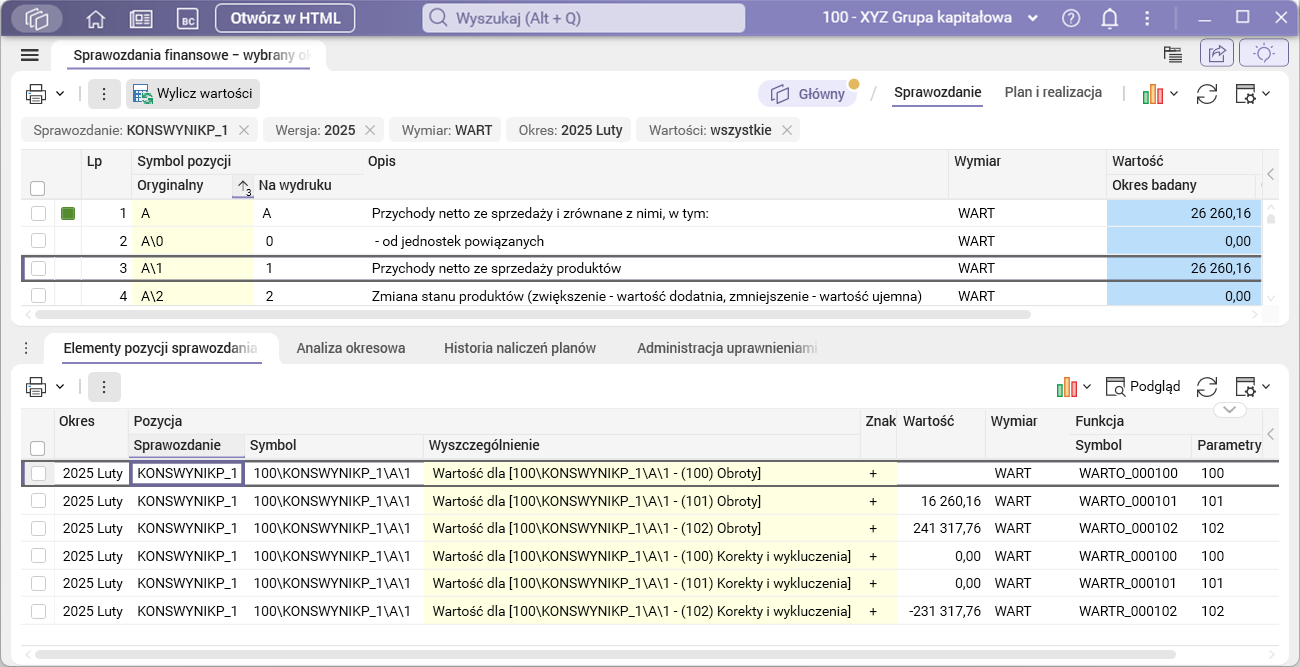Select the 241 317,76 value cell
The height and width of the screenshot is (667, 1300).
941,528
